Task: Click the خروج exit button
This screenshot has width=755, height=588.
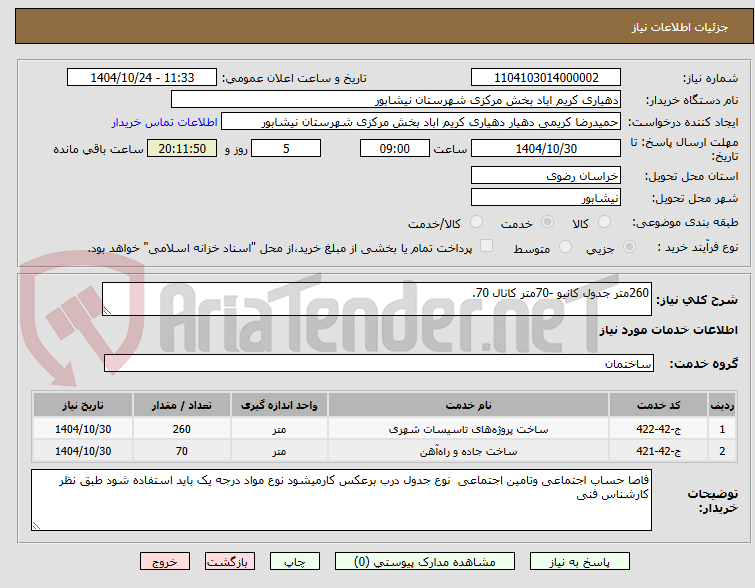Action: coord(165,562)
